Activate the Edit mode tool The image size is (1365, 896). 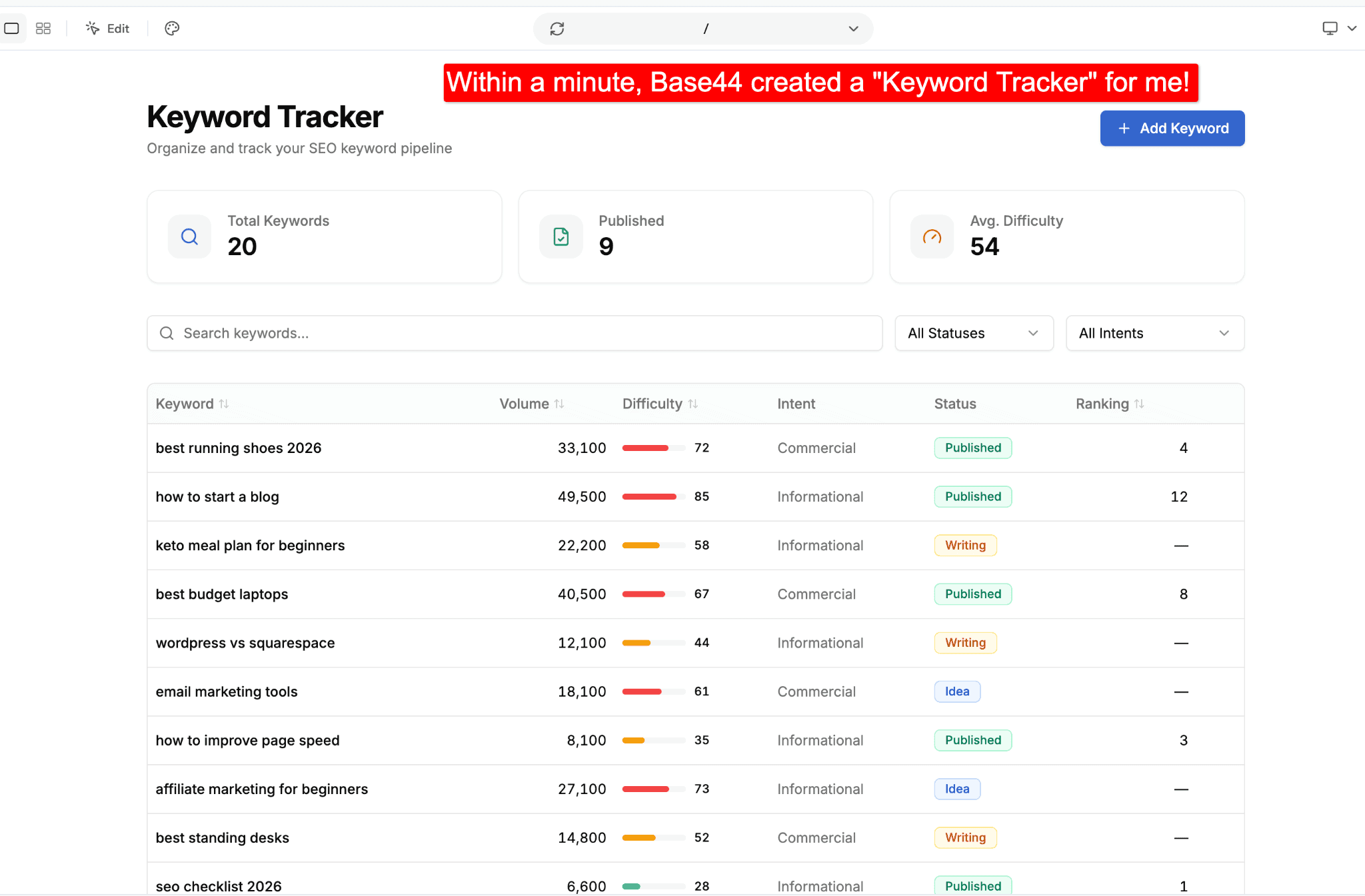107,29
